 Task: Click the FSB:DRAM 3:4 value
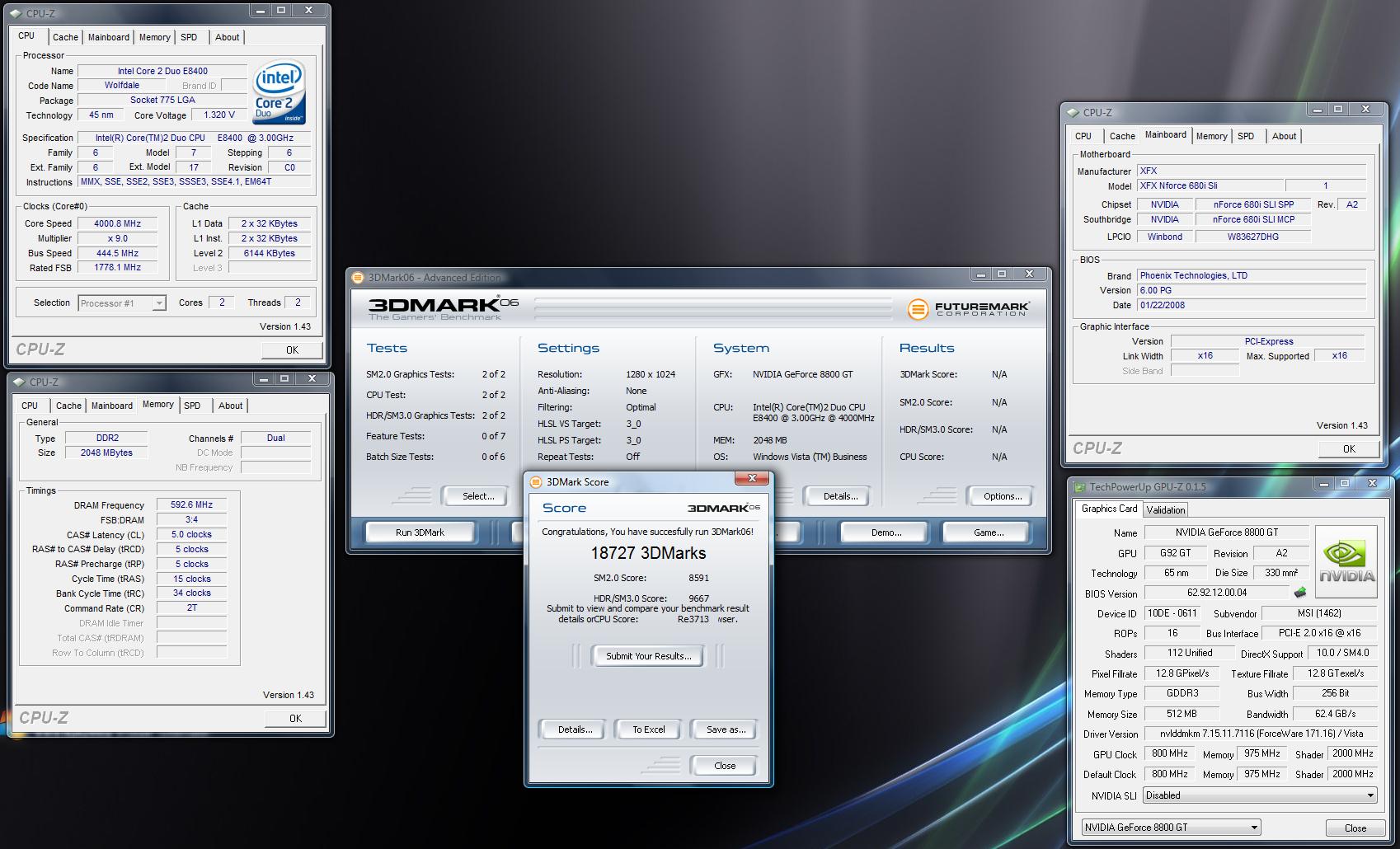[191, 519]
